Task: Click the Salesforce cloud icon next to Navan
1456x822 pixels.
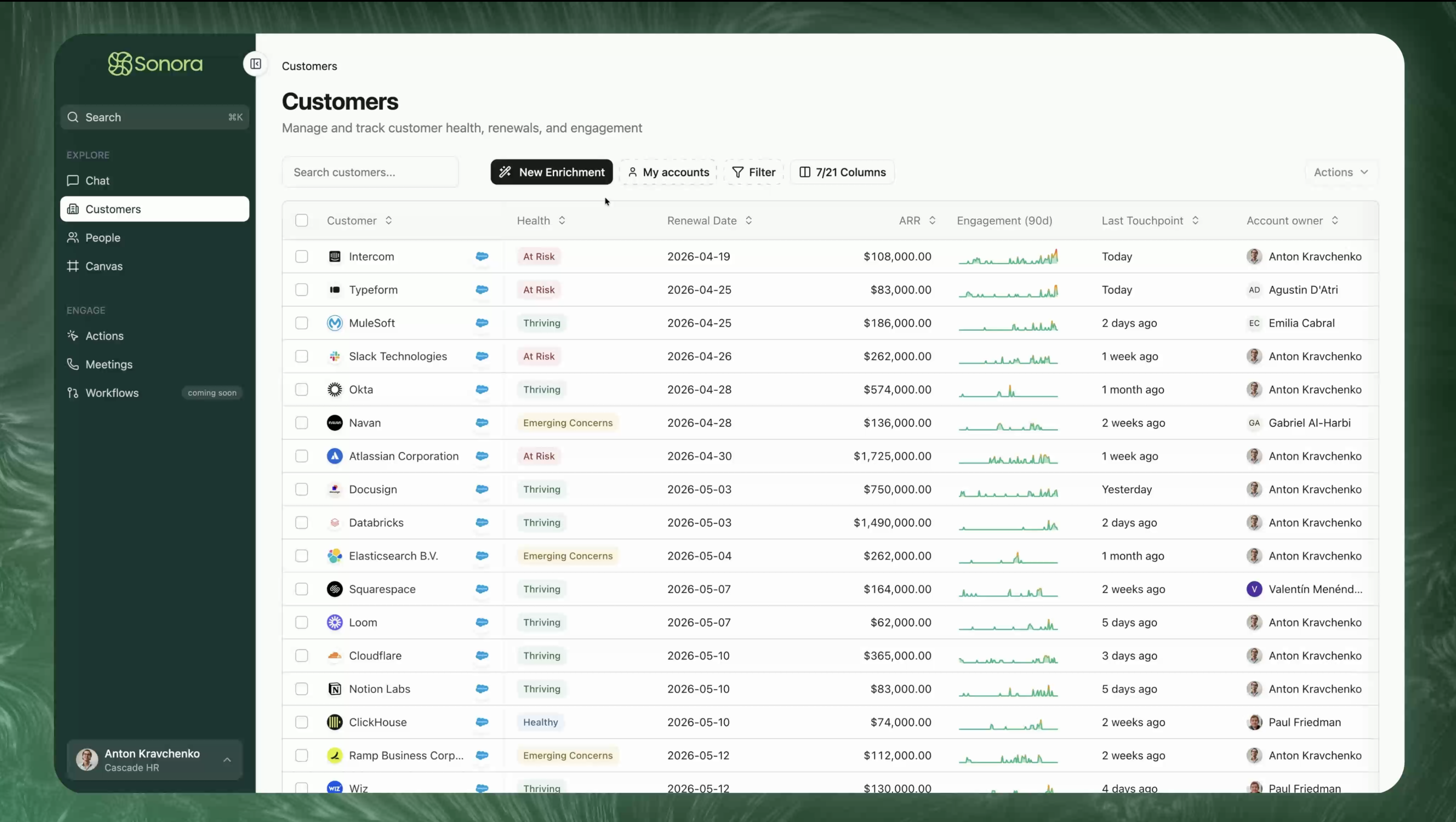Action: [x=482, y=423]
